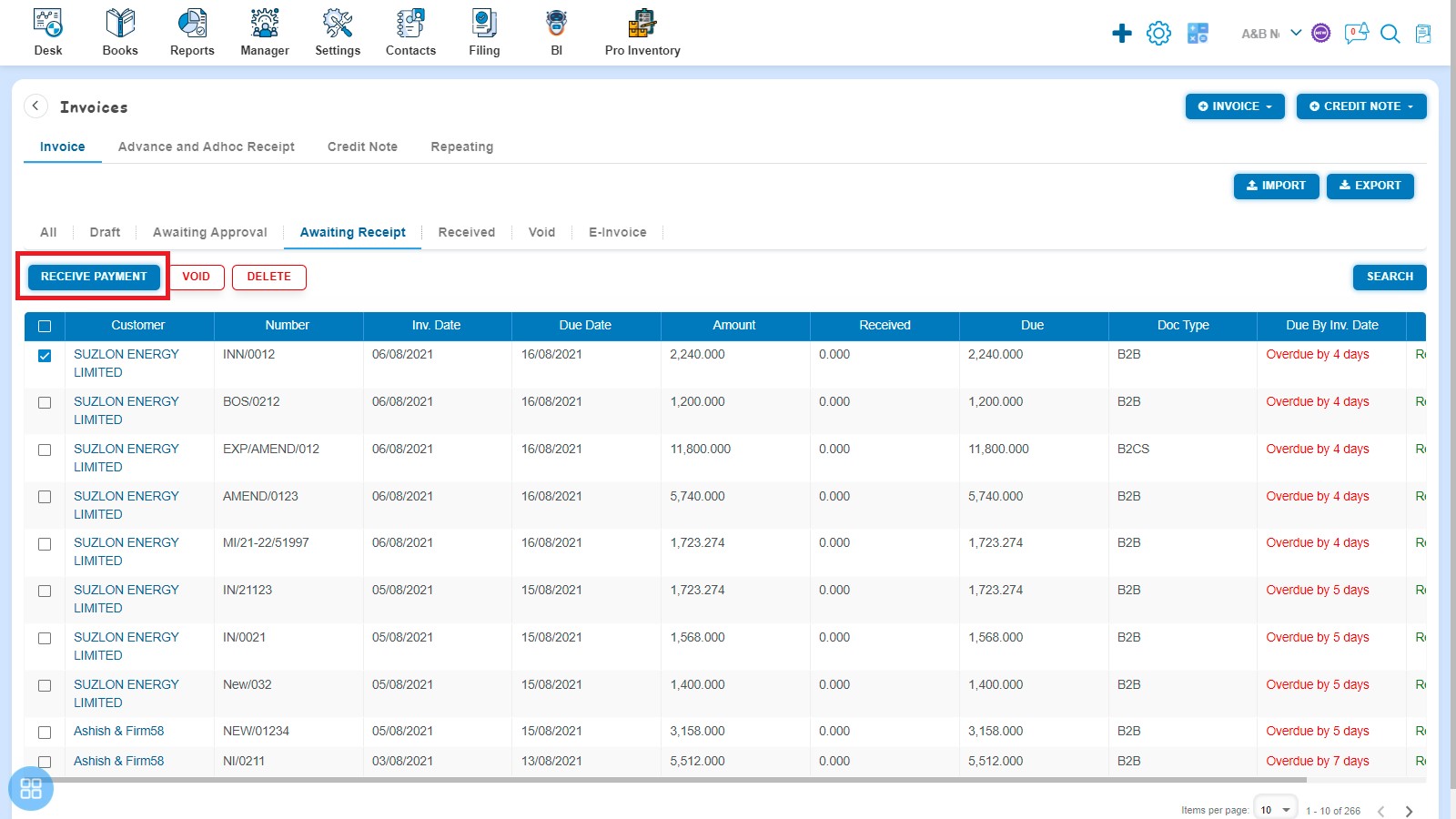The width and height of the screenshot is (1456, 819).
Task: Open the Contacts module icon
Action: click(410, 23)
